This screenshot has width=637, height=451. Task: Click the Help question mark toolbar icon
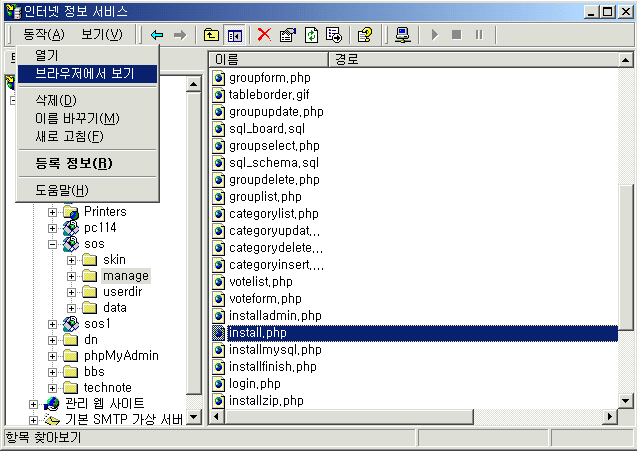pos(365,34)
